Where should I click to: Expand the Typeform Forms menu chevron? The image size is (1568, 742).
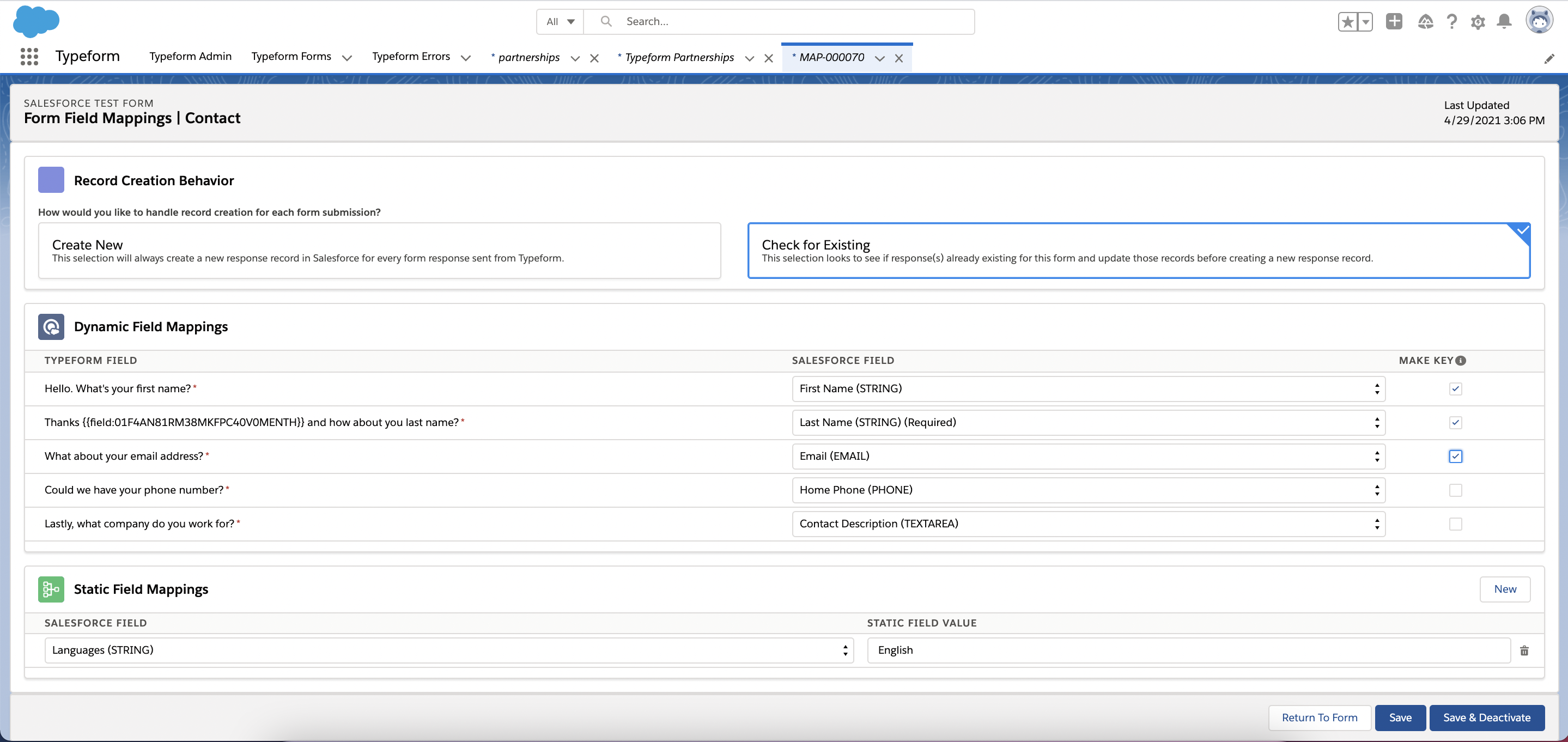click(x=347, y=58)
